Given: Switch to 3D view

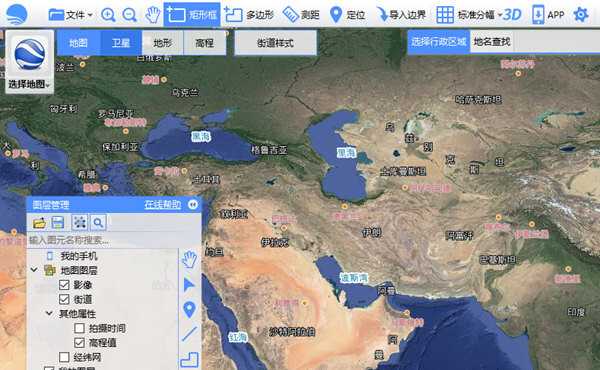Looking at the screenshot, I should click(512, 15).
